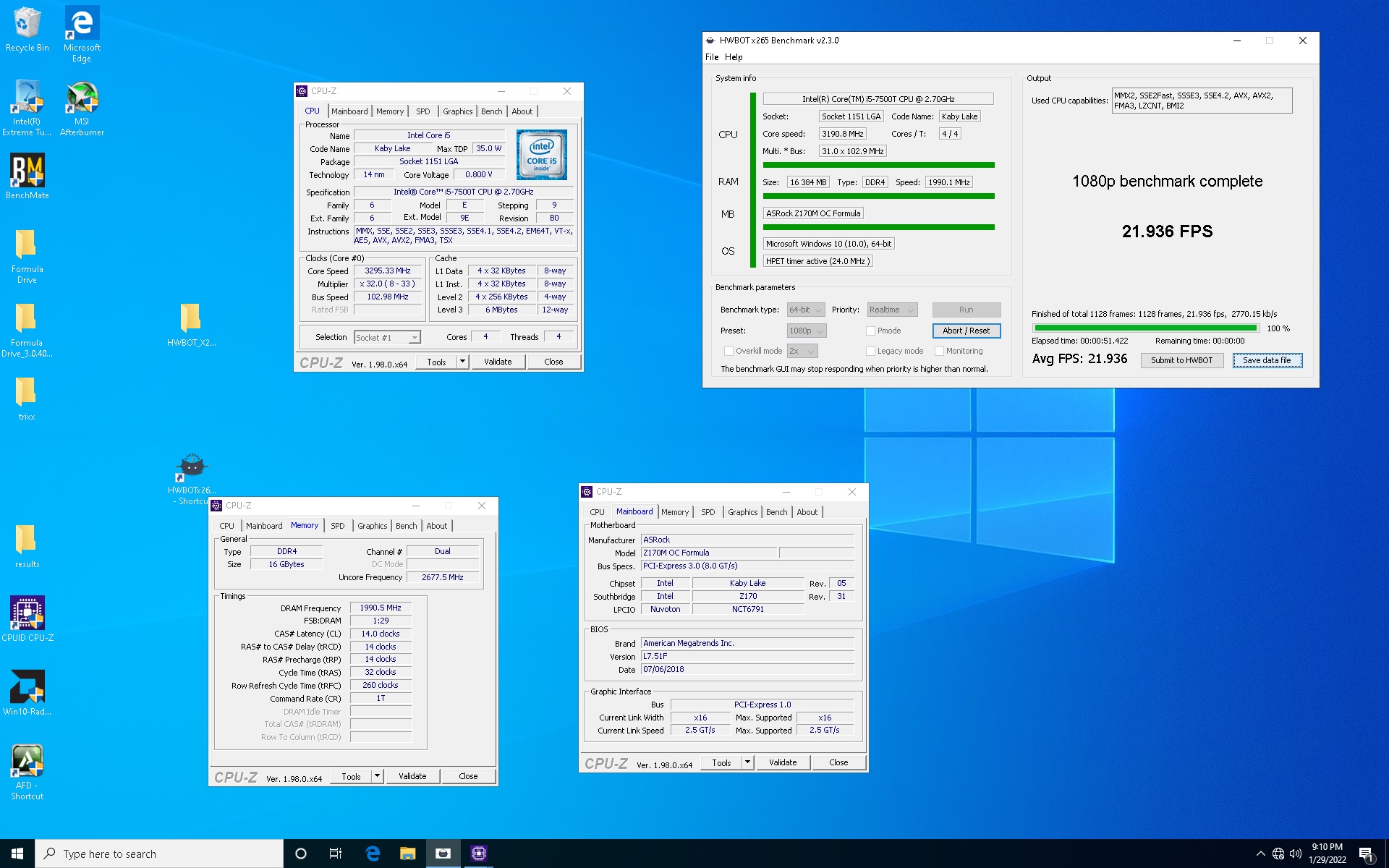Open Cortana circle on taskbar
Screen dimensions: 1389x868
click(x=301, y=854)
